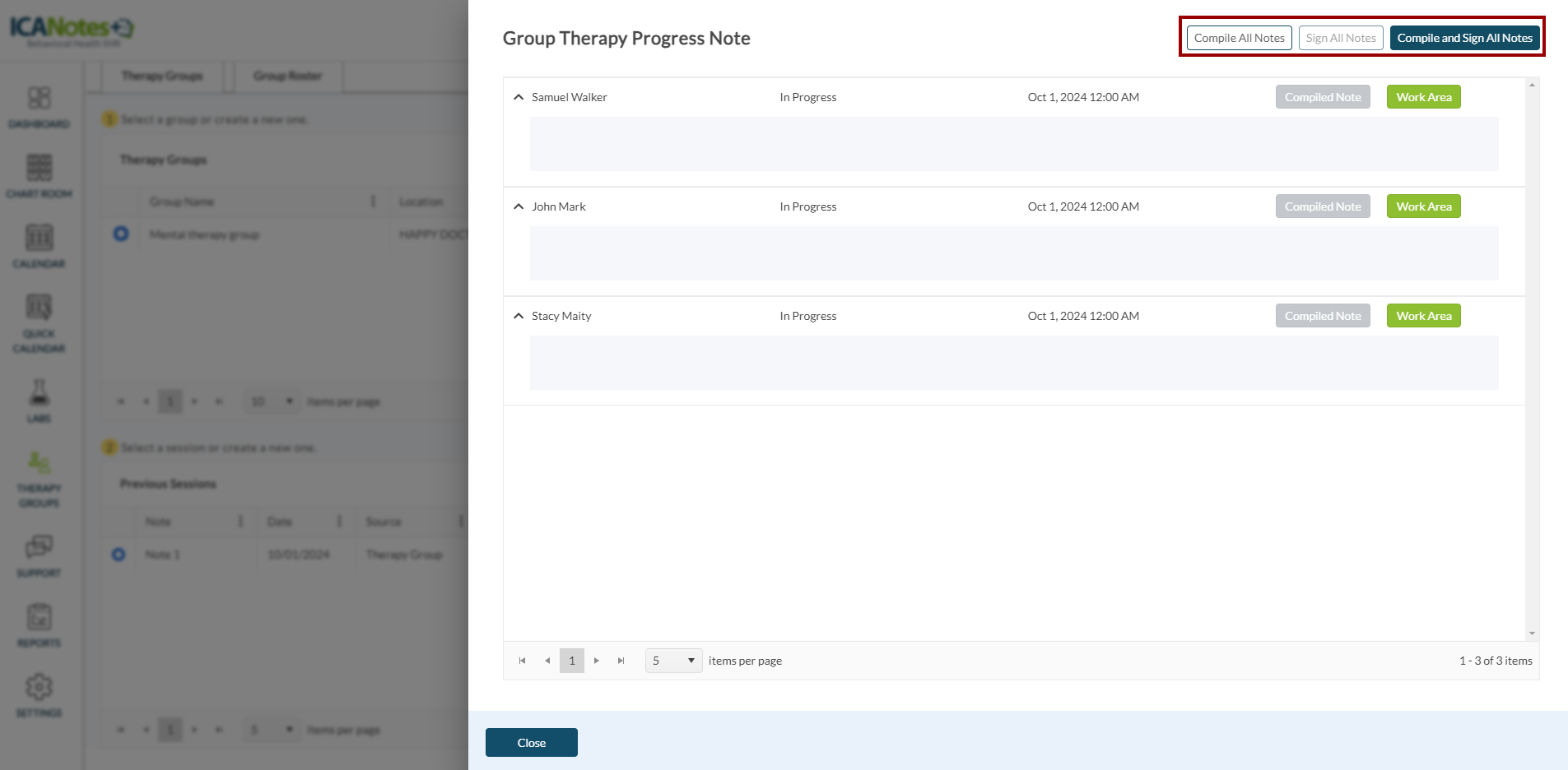
Task: Open Reports from sidebar
Action: [x=40, y=625]
